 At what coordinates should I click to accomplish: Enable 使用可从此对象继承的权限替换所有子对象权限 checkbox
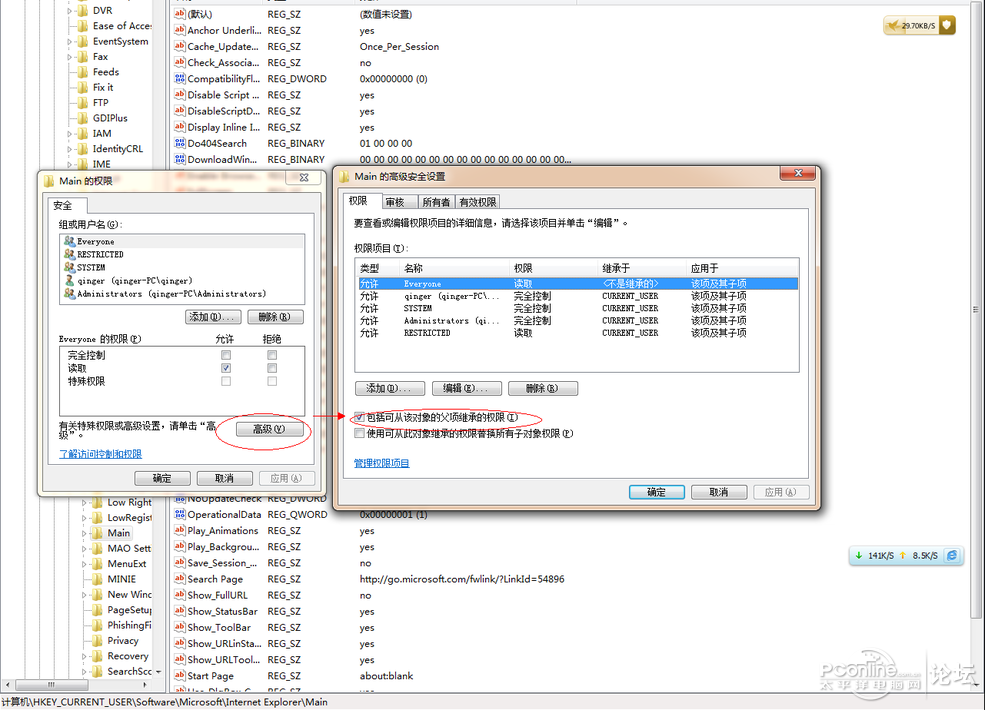[x=360, y=434]
